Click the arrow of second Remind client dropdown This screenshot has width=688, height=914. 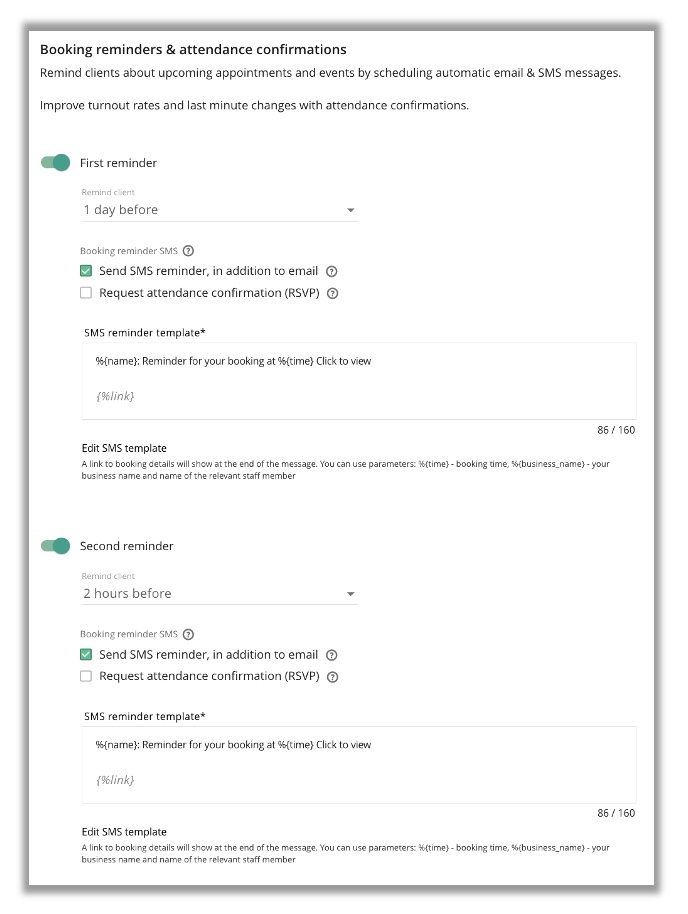tap(350, 594)
